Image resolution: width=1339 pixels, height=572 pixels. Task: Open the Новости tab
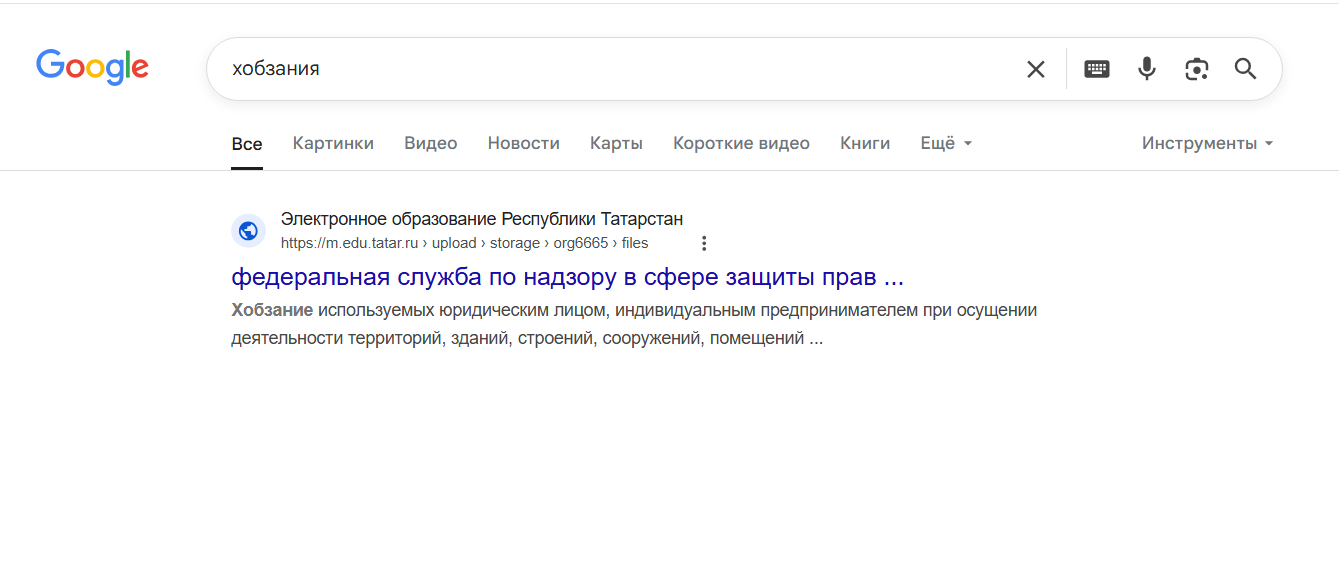[523, 143]
